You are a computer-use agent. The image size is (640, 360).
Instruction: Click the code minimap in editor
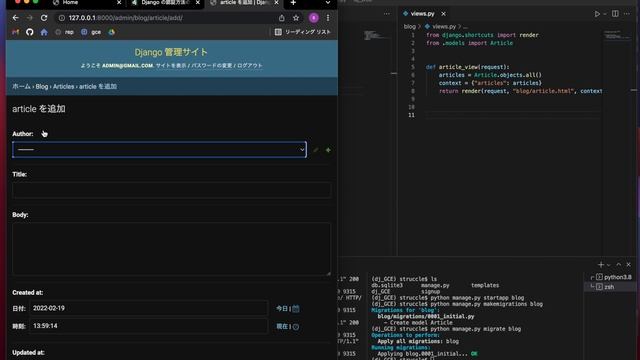pyautogui.click(x=616, y=36)
